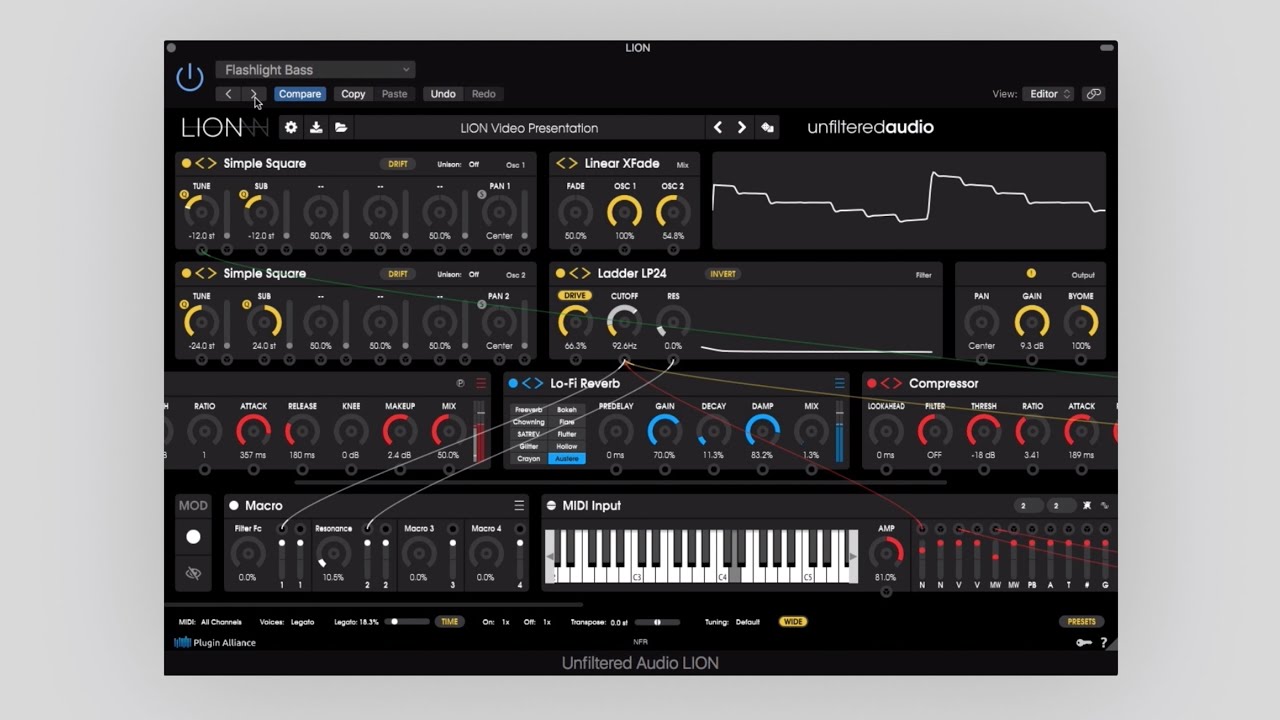Viewport: 1280px width, 720px height.
Task: Change Osc 1 Unison value
Action: [474, 164]
